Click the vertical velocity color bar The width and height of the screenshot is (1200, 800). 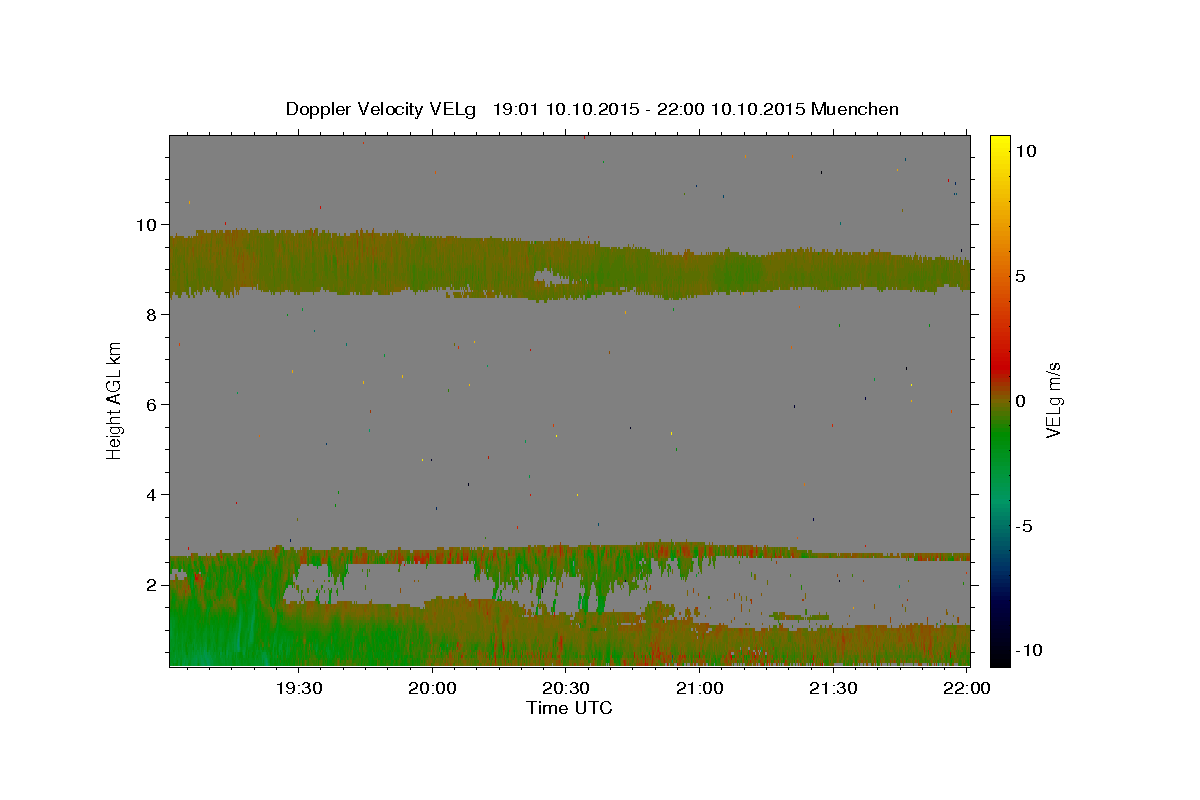click(x=1000, y=400)
